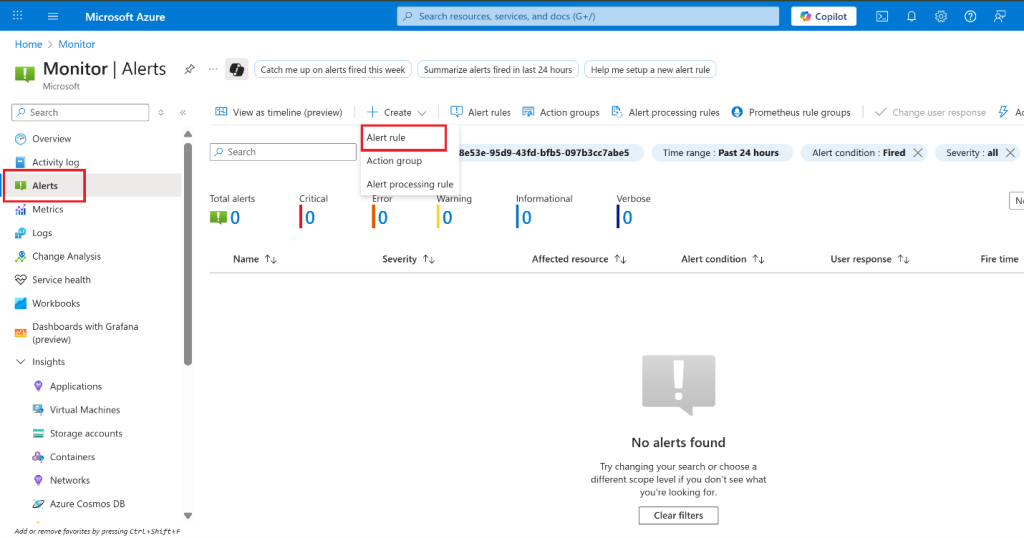
Task: Open the Severity : all filter
Action: [972, 153]
